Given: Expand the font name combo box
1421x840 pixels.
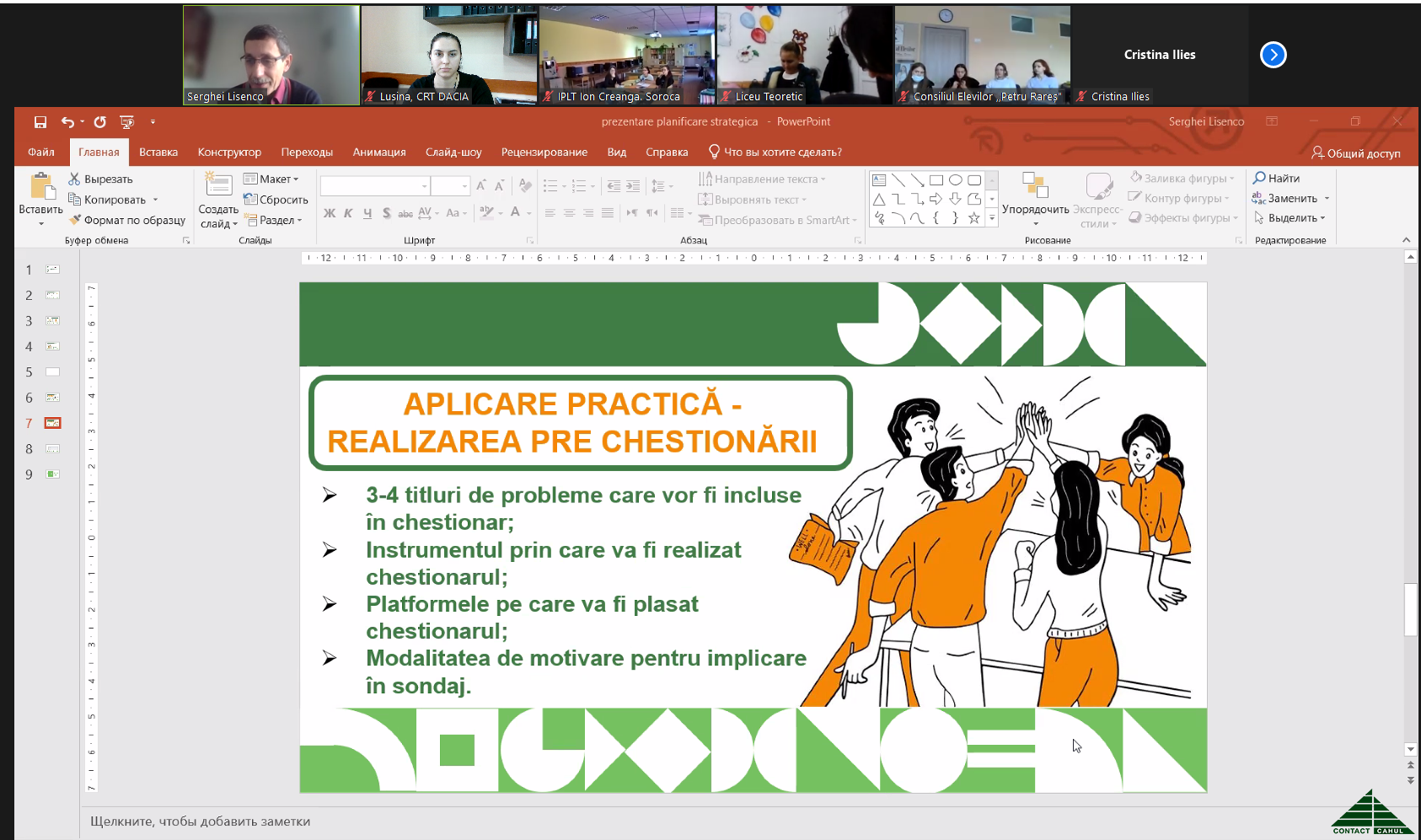Looking at the screenshot, I should [424, 185].
